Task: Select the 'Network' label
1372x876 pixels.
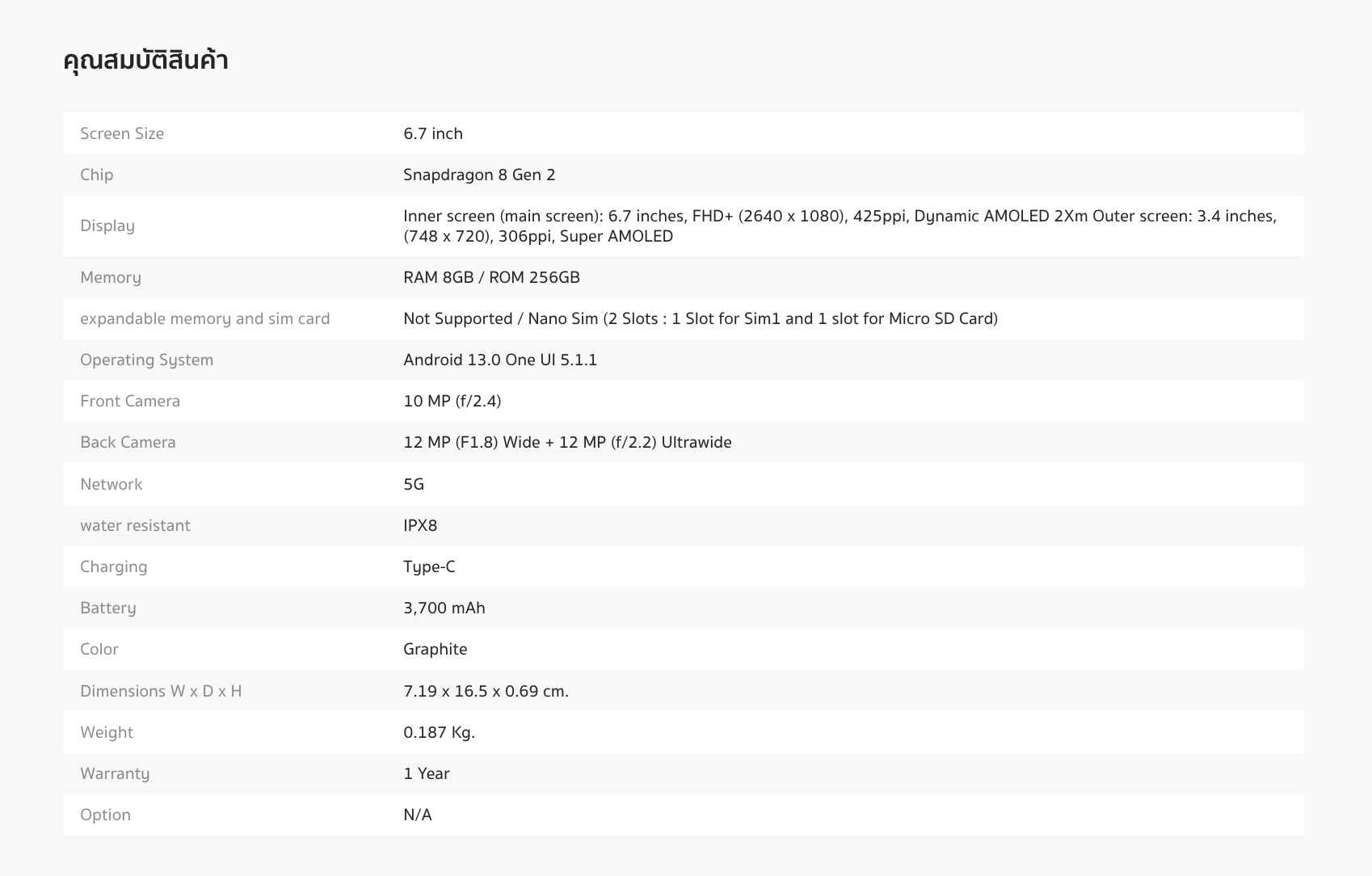Action: pyautogui.click(x=112, y=484)
